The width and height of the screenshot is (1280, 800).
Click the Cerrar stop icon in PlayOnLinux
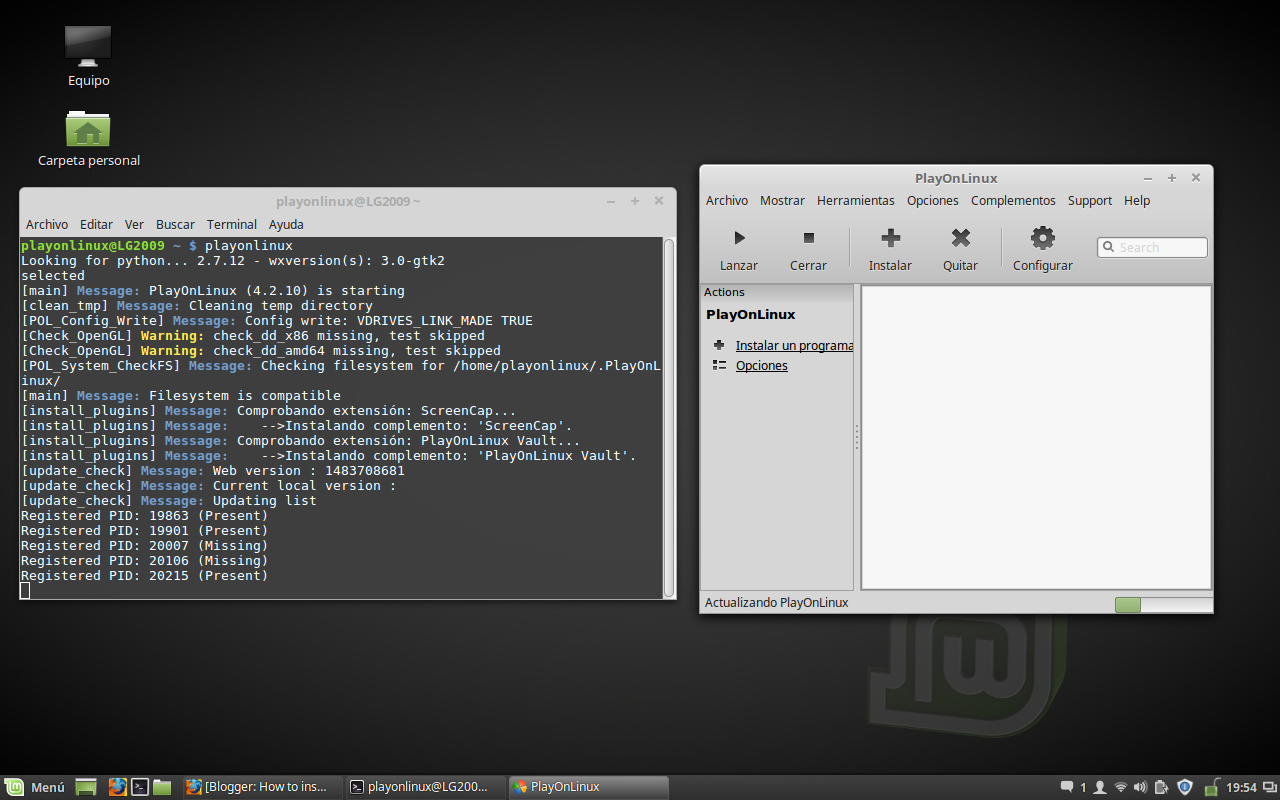(809, 238)
